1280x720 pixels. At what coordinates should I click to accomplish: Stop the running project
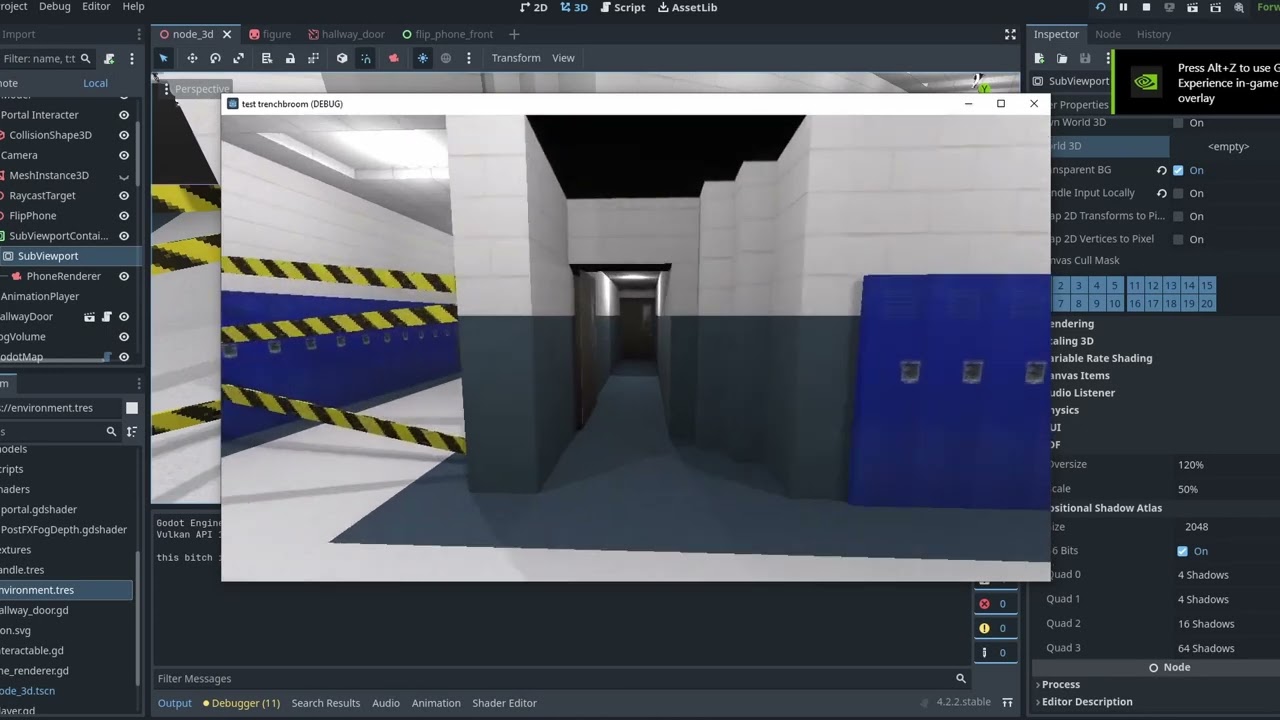[x=1146, y=7]
